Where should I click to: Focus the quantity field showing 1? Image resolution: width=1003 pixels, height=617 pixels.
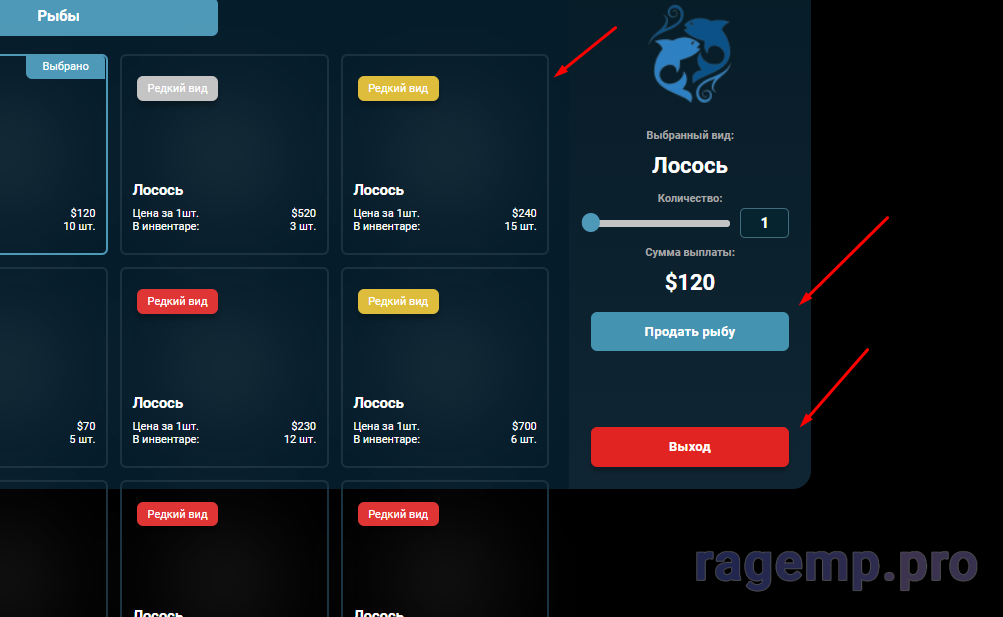click(x=764, y=223)
